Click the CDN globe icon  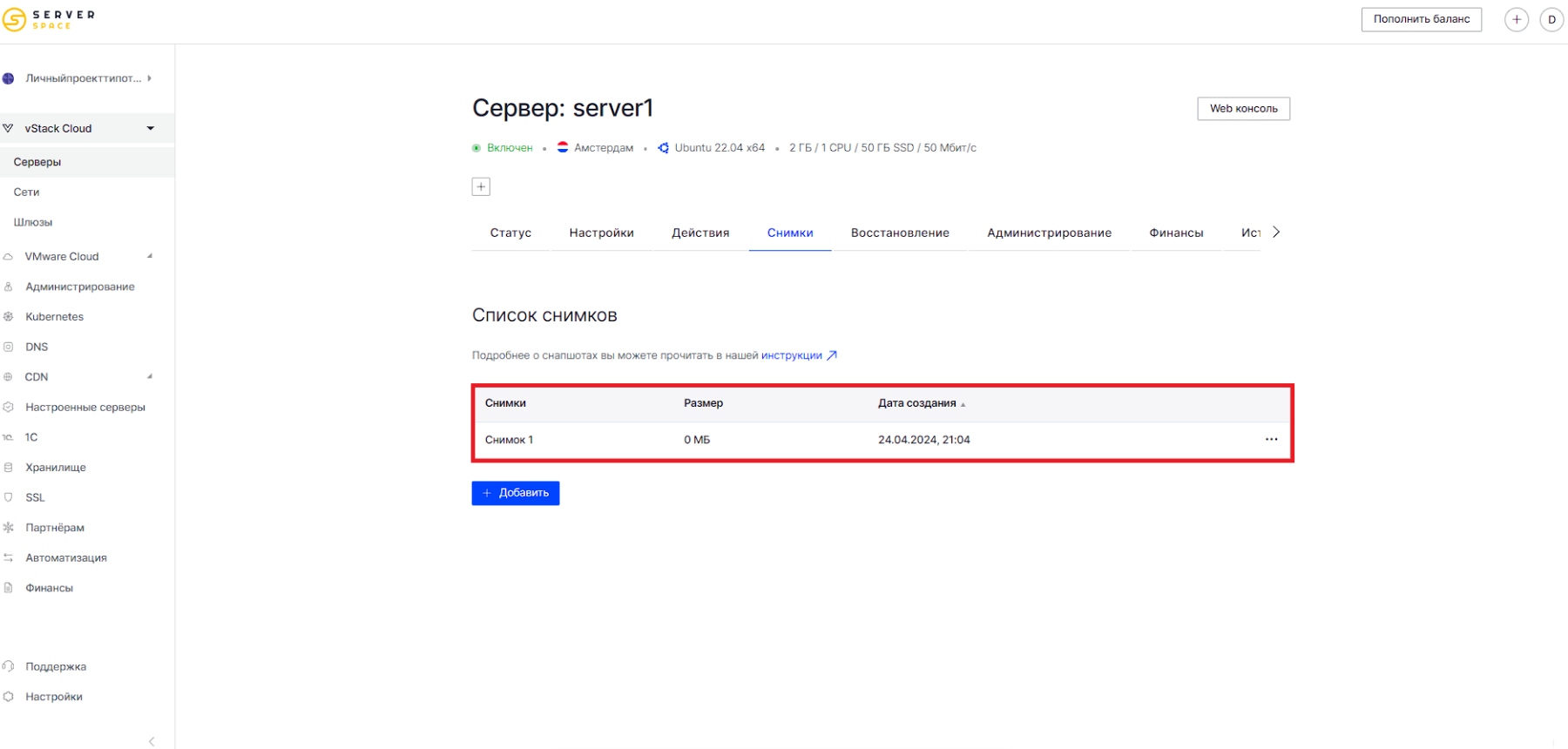(8, 377)
